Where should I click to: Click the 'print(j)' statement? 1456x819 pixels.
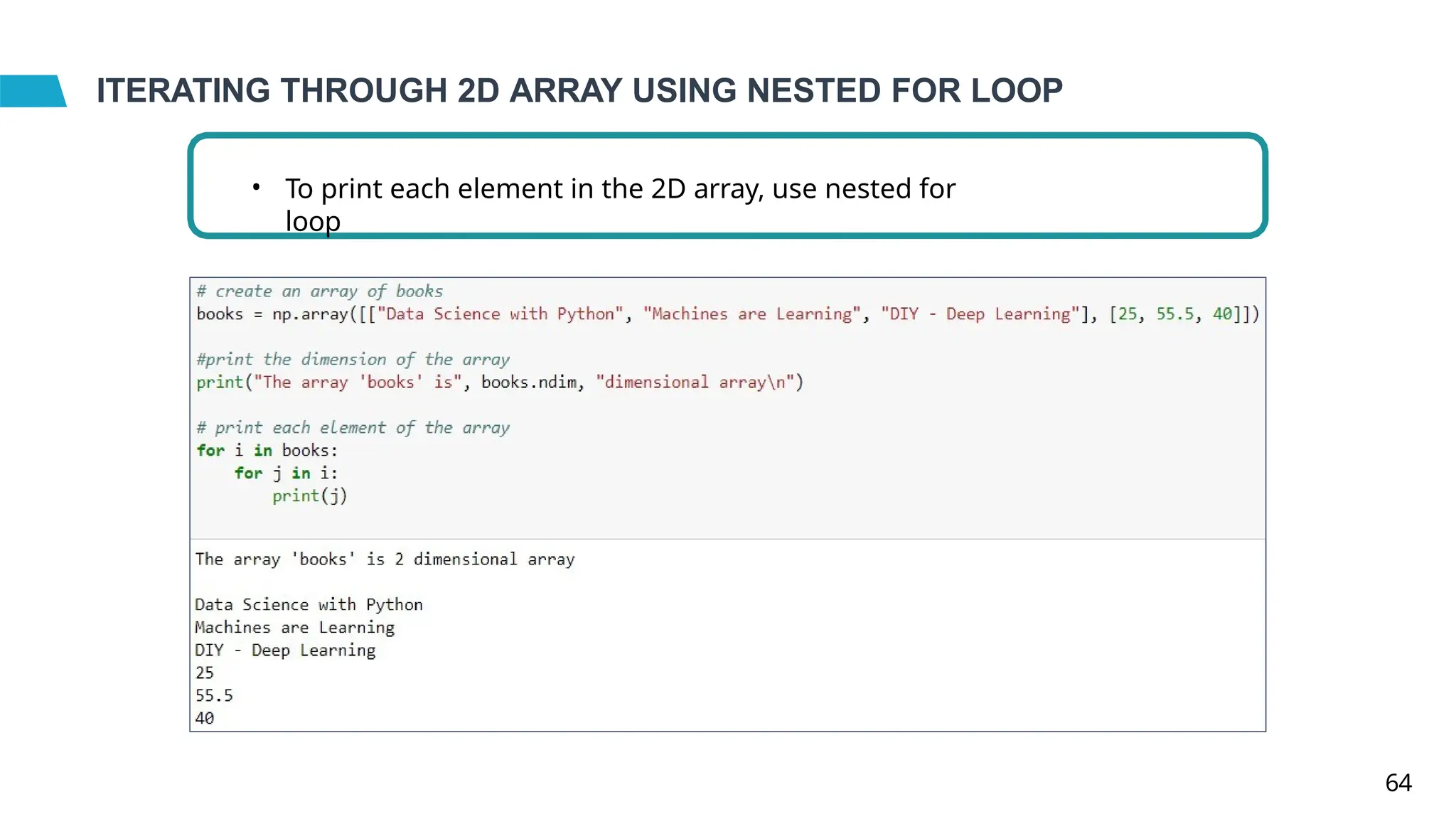pyautogui.click(x=309, y=496)
